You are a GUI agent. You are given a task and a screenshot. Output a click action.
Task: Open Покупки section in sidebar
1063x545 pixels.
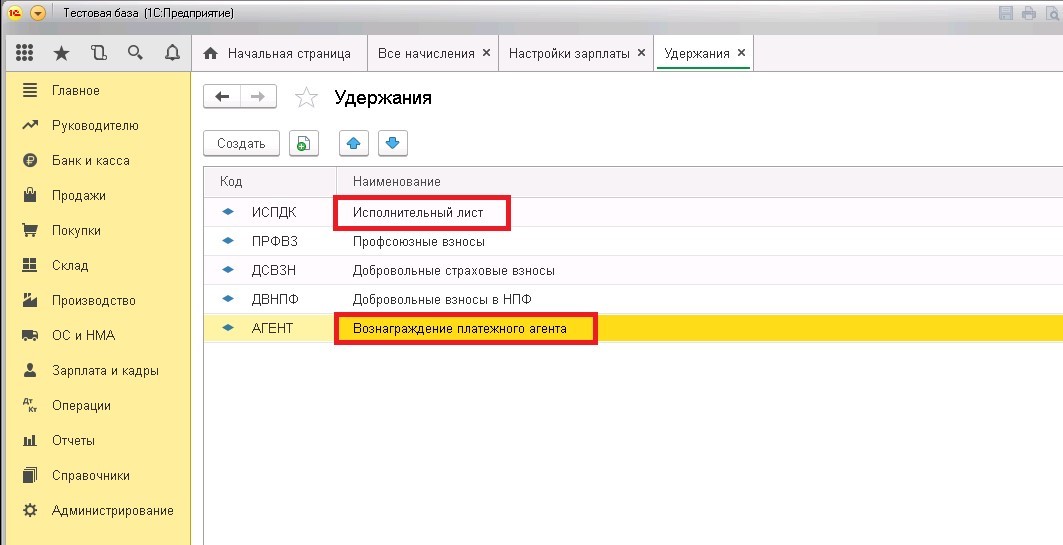click(96, 230)
